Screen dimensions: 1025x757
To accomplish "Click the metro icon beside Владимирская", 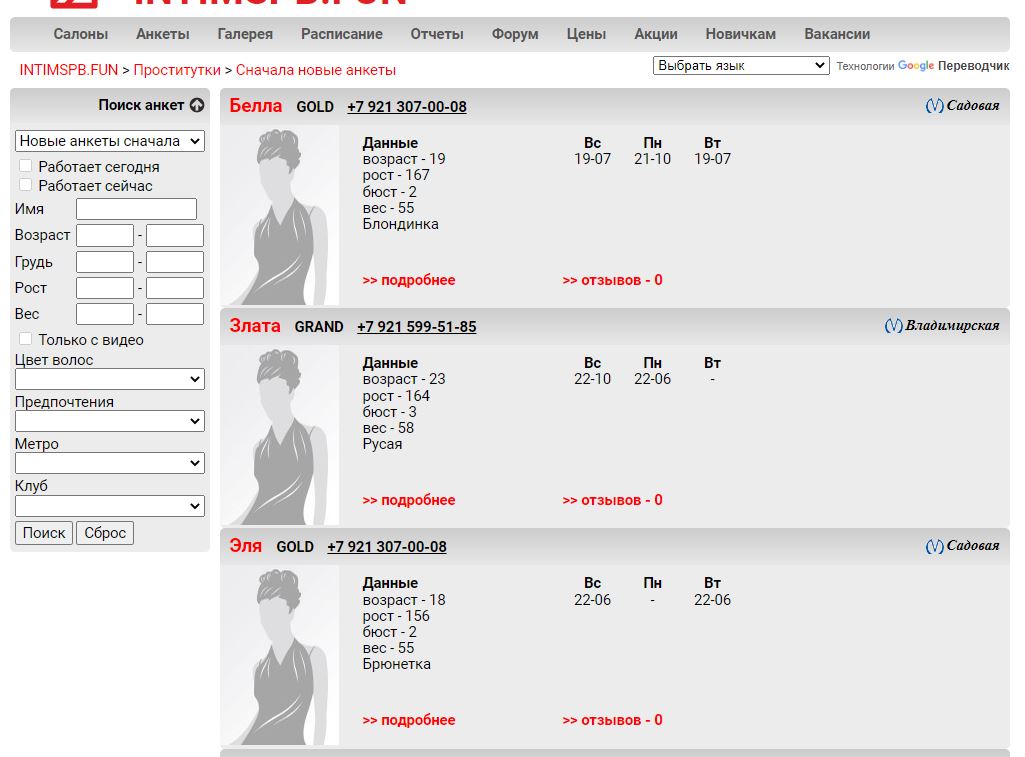I will 894,326.
